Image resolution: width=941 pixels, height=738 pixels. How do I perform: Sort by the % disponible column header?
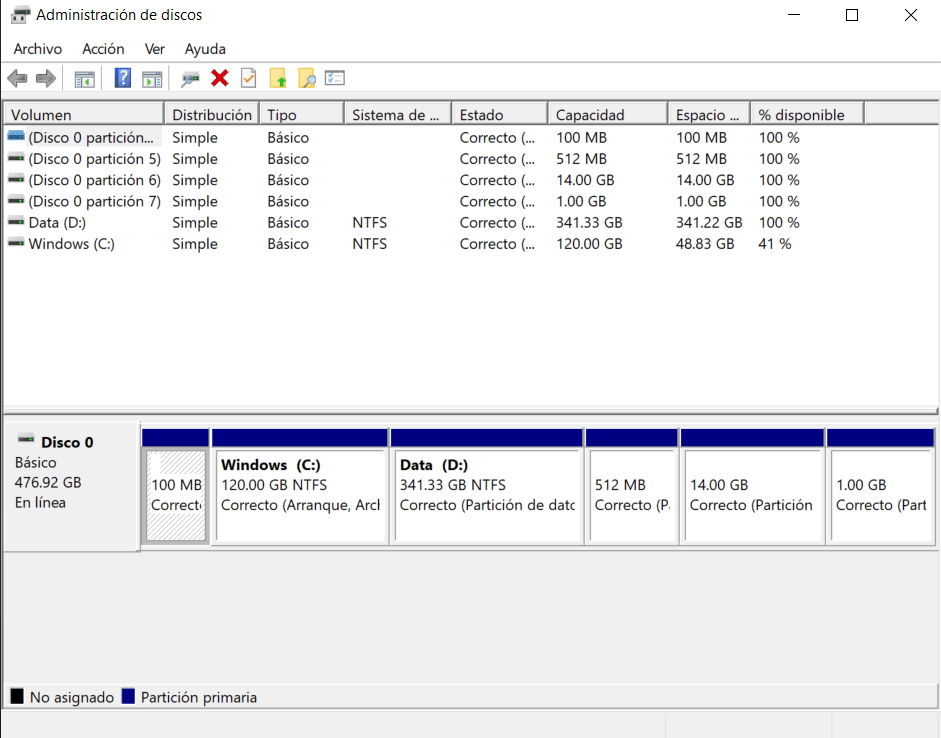(808, 115)
